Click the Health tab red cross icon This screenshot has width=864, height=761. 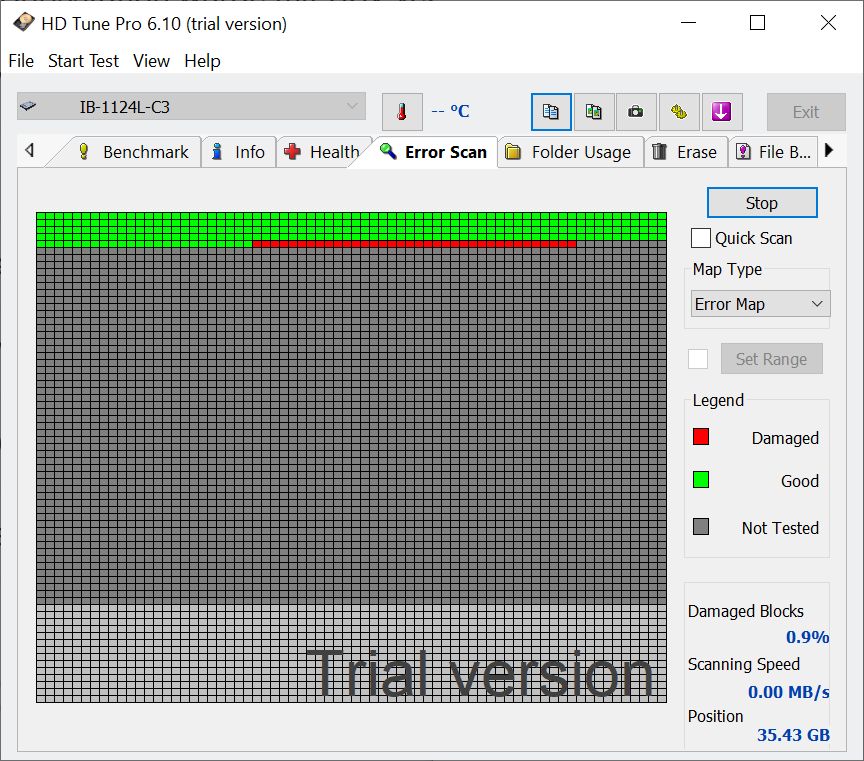tap(292, 152)
